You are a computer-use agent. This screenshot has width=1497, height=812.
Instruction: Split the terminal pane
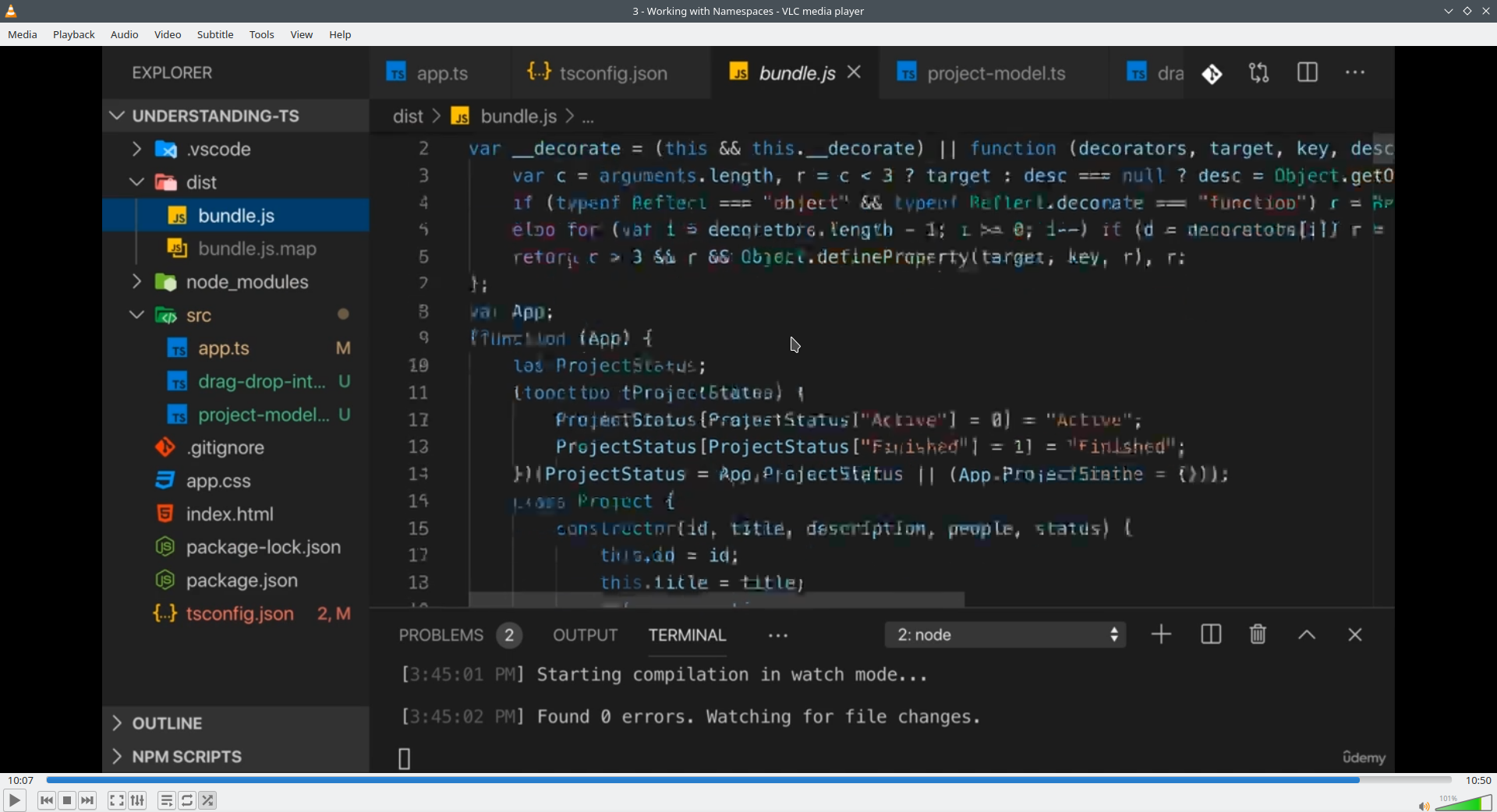click(x=1211, y=635)
